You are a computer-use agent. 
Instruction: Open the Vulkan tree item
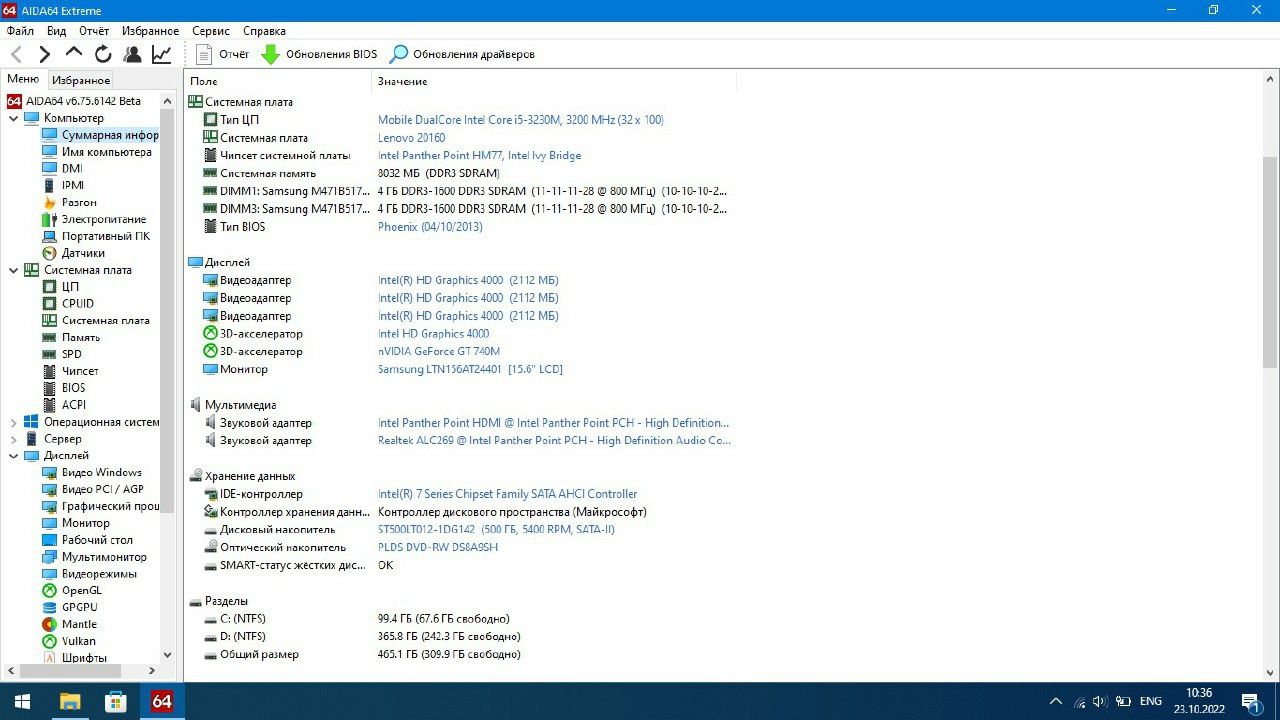point(69,641)
